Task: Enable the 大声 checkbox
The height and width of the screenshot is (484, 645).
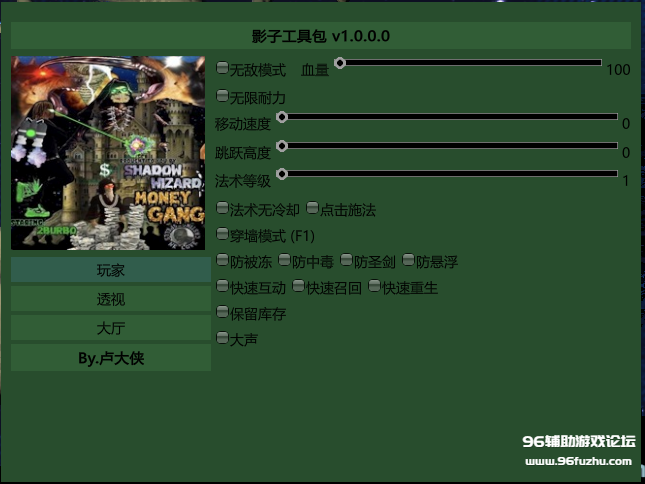Action: point(223,338)
